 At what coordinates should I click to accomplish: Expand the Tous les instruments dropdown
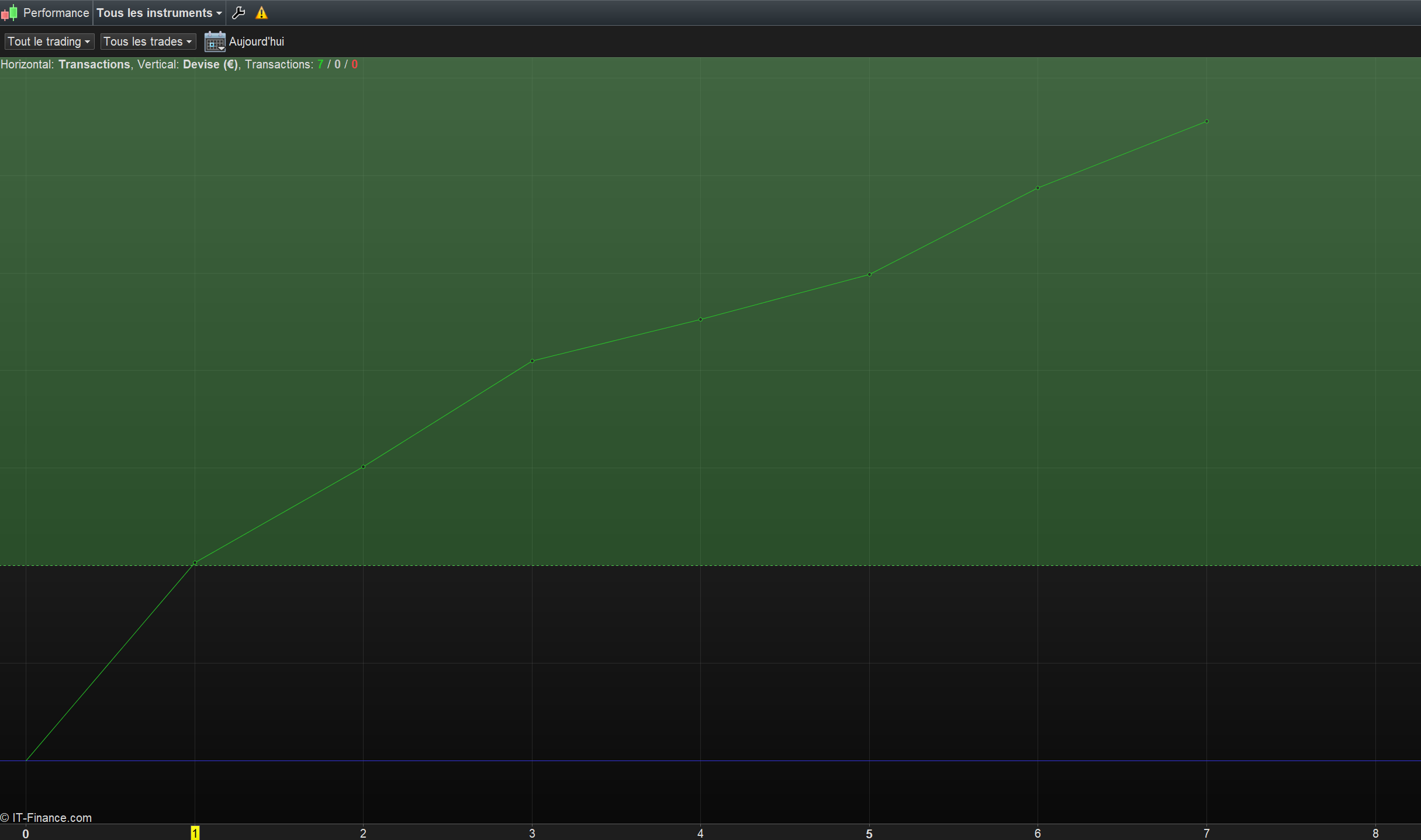click(159, 13)
